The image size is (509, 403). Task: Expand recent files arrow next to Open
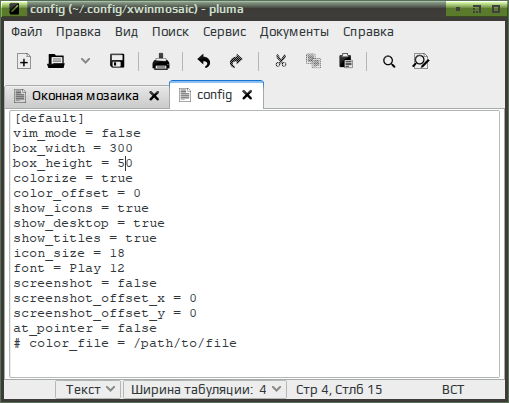pyautogui.click(x=85, y=61)
